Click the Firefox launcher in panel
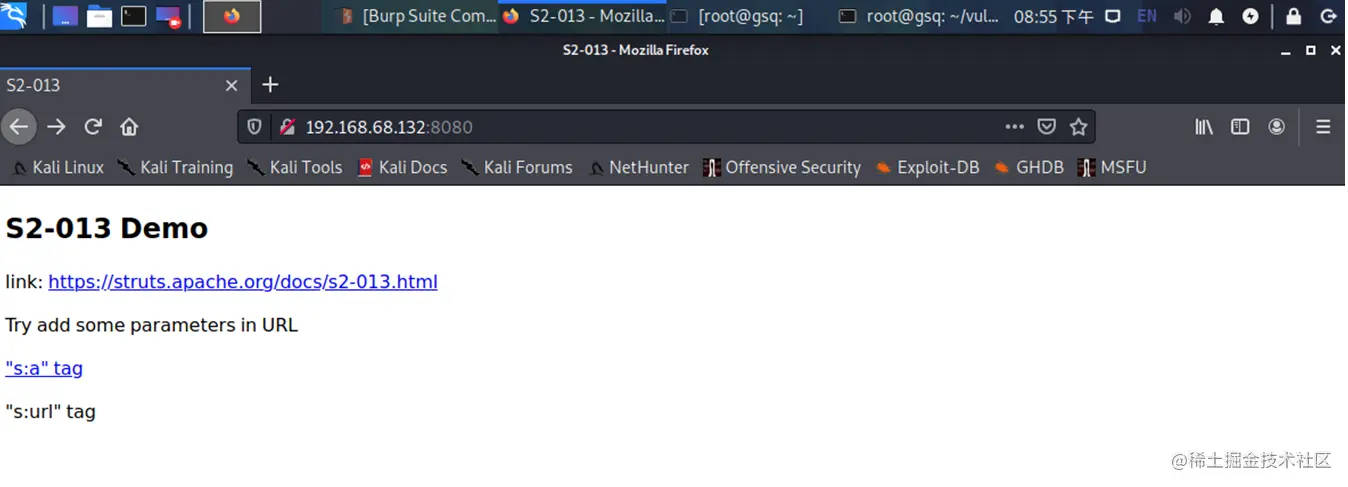The height and width of the screenshot is (487, 1348). tap(232, 16)
